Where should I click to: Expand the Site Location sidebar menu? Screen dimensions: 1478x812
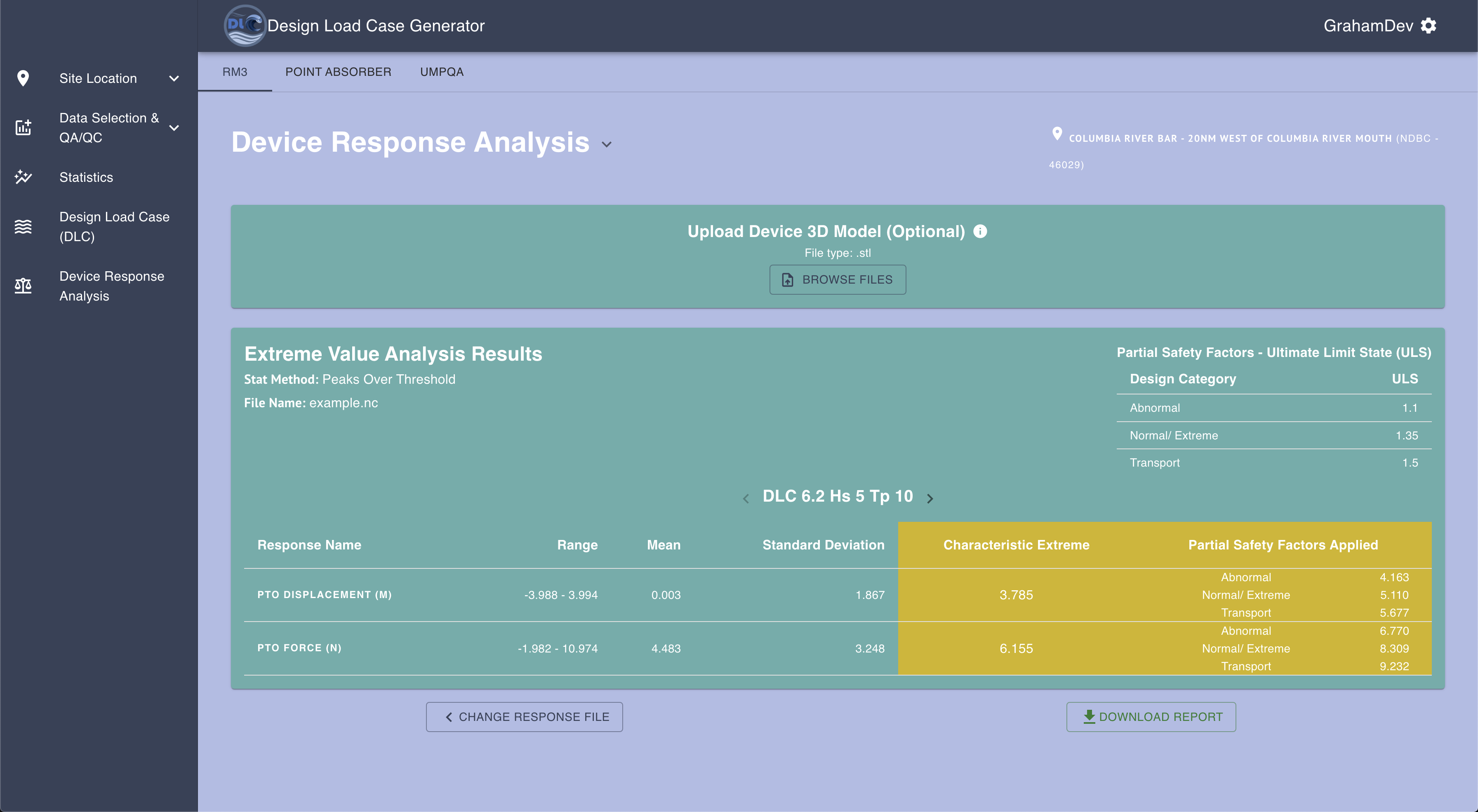(174, 79)
